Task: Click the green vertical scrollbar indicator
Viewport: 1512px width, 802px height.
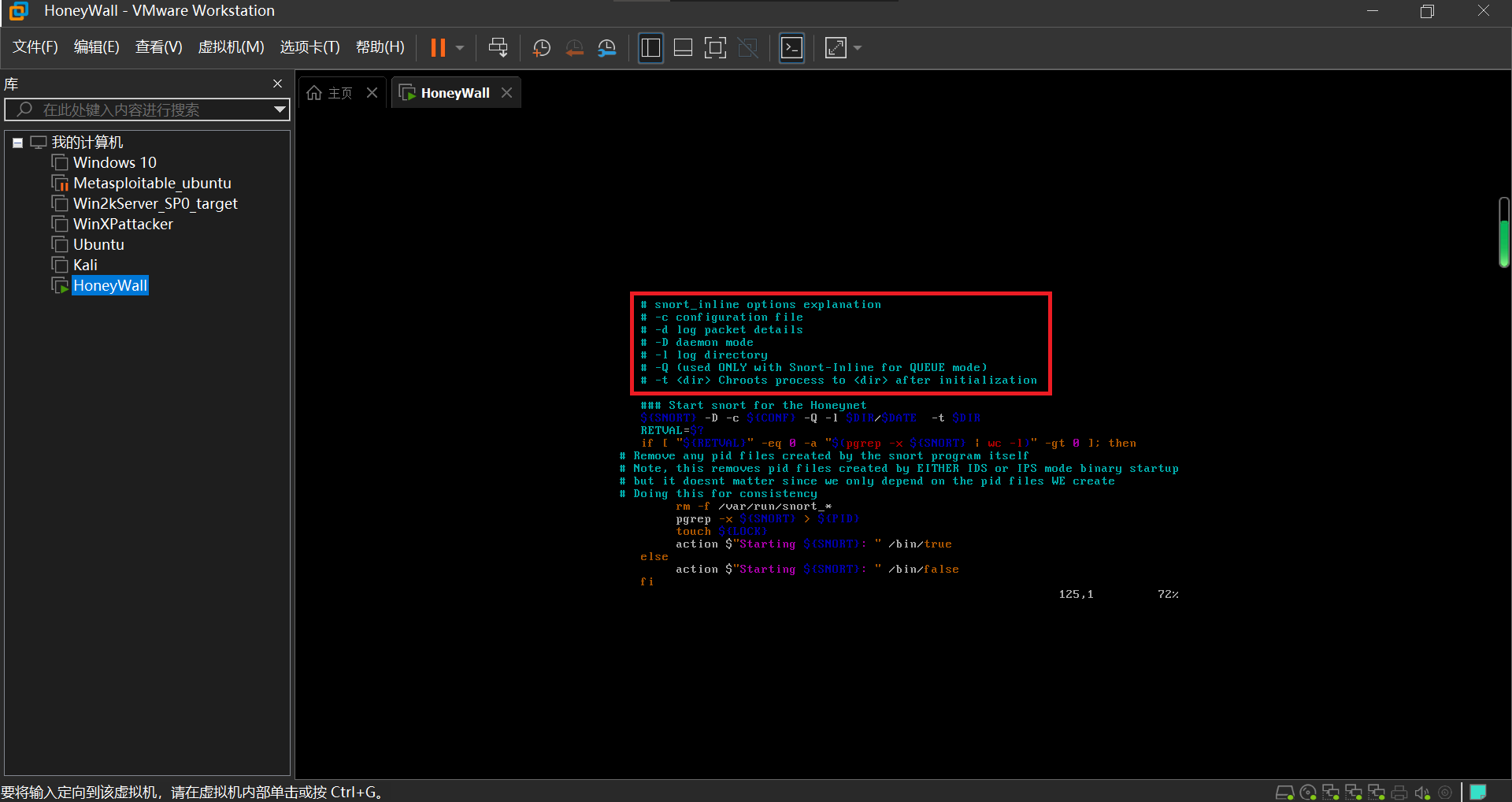Action: coord(1504,232)
